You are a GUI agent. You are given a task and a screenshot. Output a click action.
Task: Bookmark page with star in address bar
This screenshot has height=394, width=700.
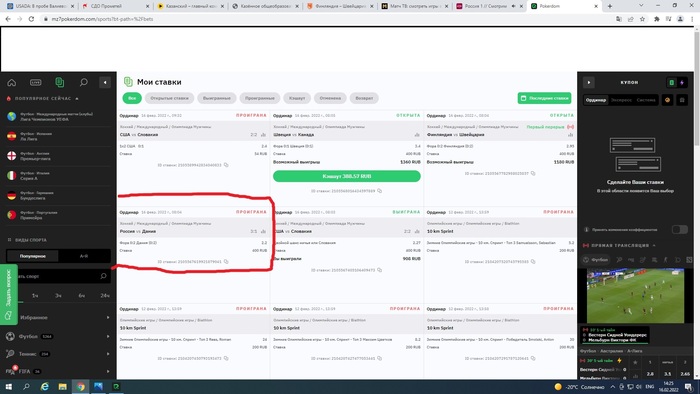(642, 19)
